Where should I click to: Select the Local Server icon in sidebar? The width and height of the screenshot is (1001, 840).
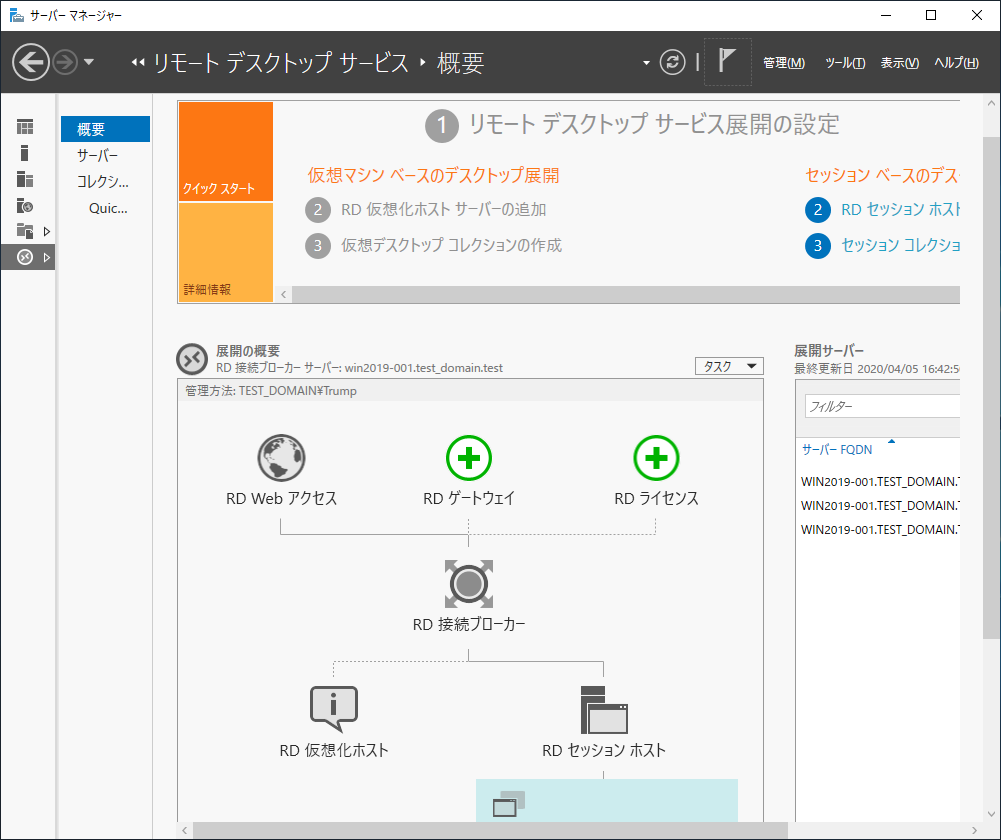coord(25,153)
